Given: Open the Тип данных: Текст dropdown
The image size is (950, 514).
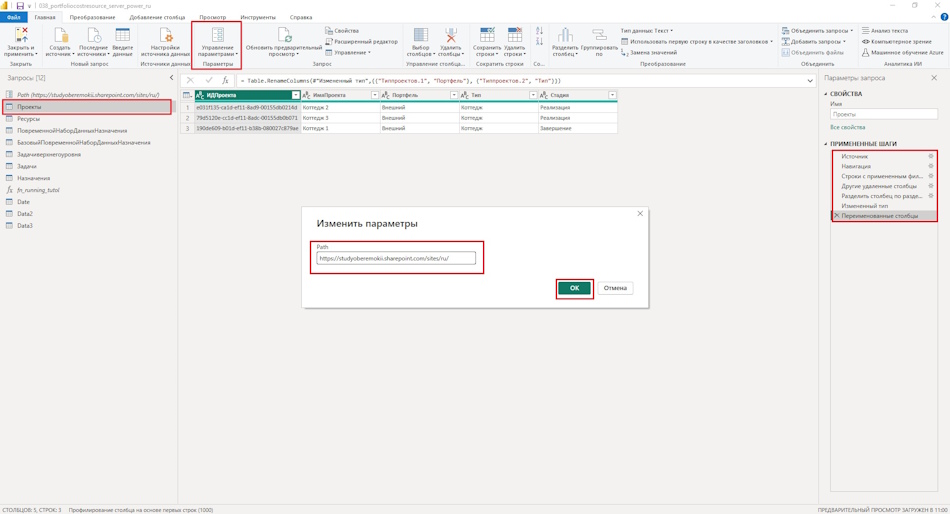Looking at the screenshot, I should [646, 30].
